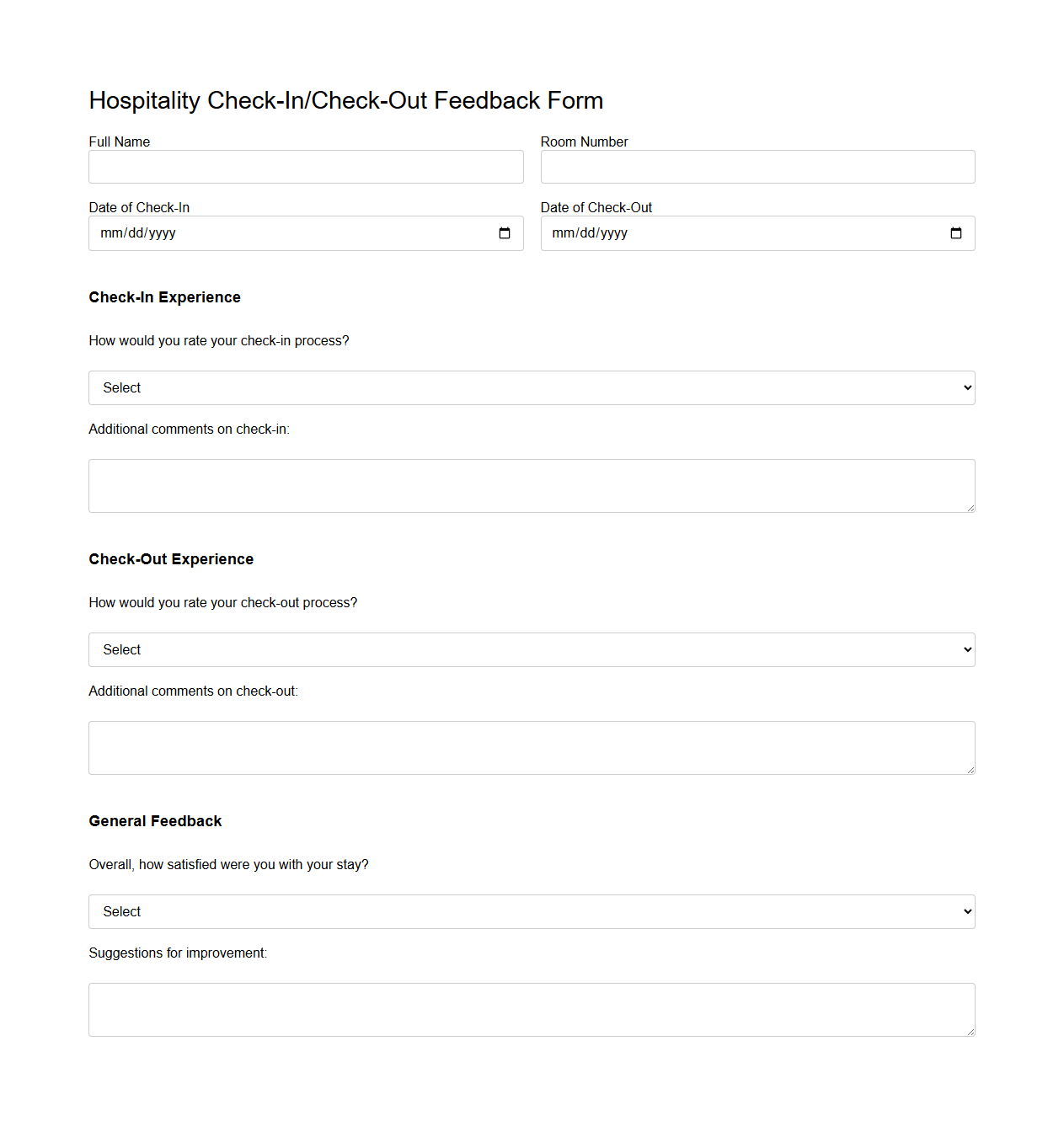The height and width of the screenshot is (1121, 1064).
Task: Click the check-out comments text area
Action: coord(531,748)
